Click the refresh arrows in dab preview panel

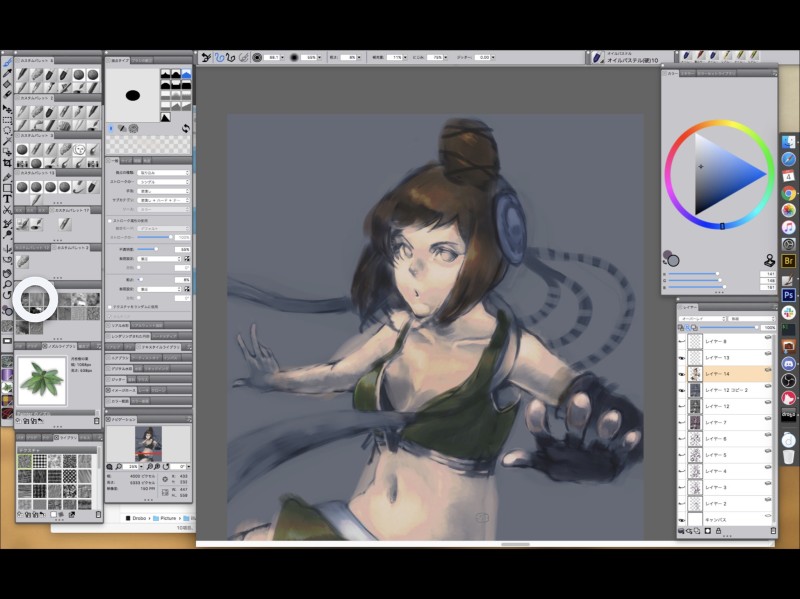(186, 129)
